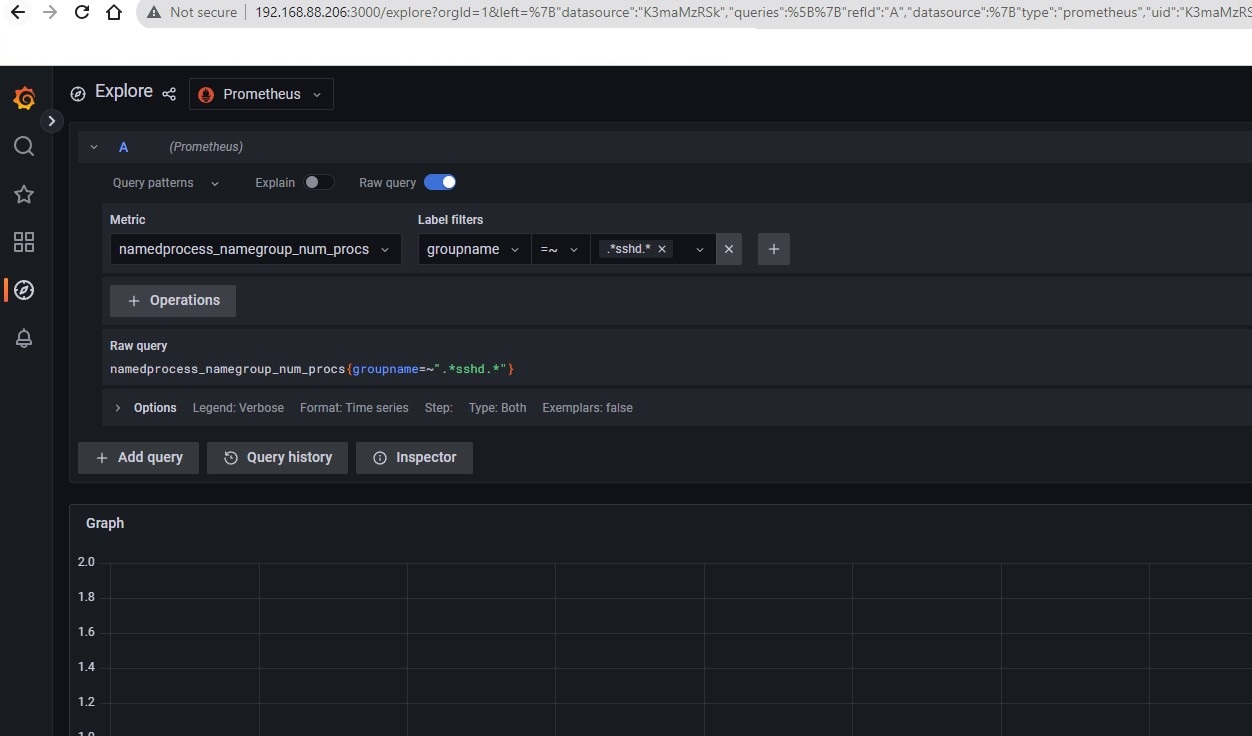Image resolution: width=1252 pixels, height=736 pixels.
Task: Change the =~ operator dropdown
Action: [560, 249]
